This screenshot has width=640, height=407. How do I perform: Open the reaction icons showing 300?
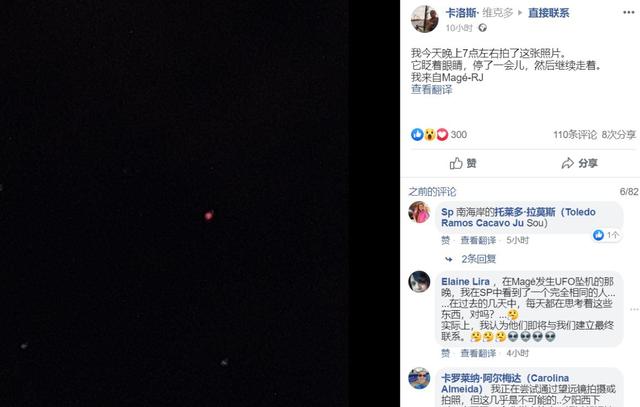[x=439, y=134]
